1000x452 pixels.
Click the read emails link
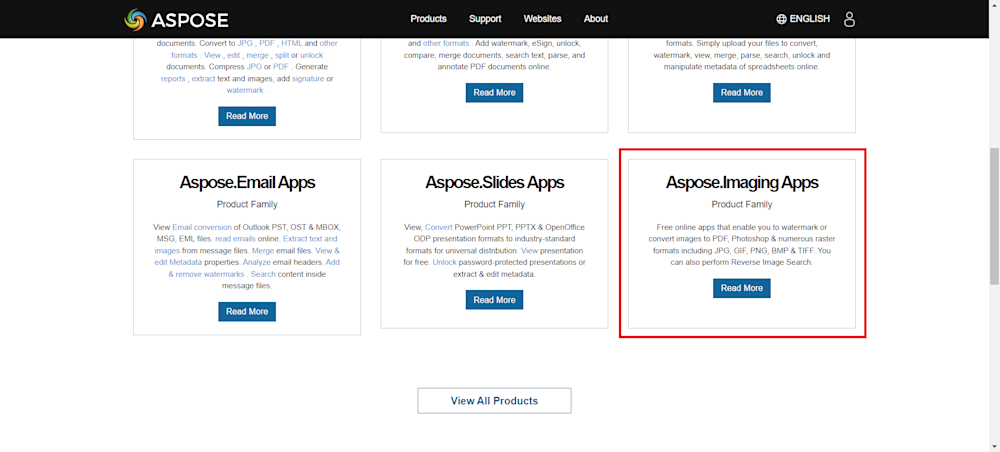pos(235,238)
